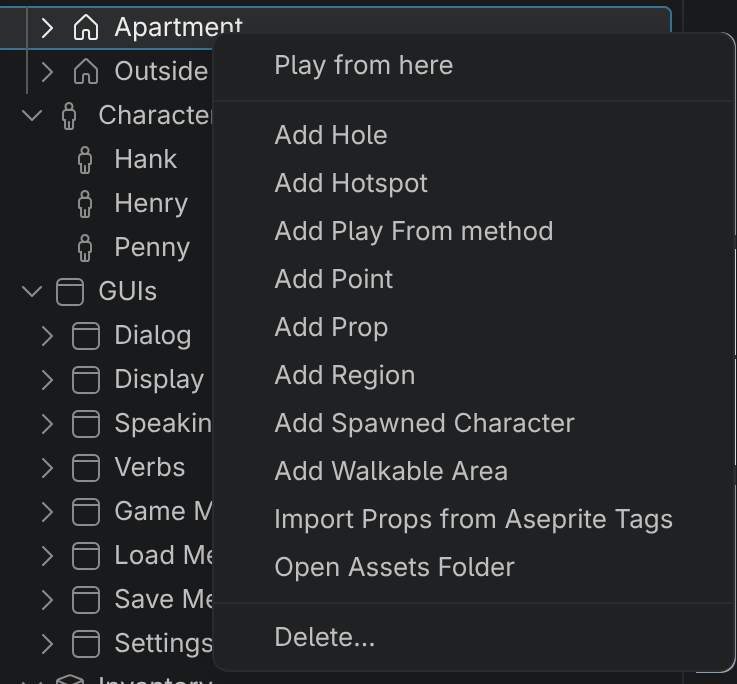
Task: Click the Load Menu GUI window icon
Action: coord(86,556)
